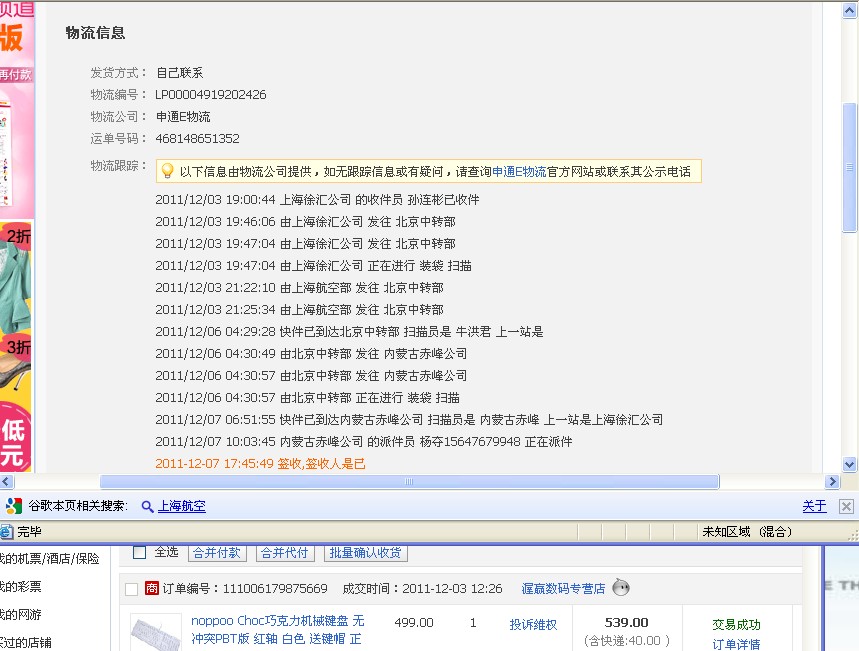Open the noppoo Choc keyboard product link
The width and height of the screenshot is (859, 651).
pos(278,630)
